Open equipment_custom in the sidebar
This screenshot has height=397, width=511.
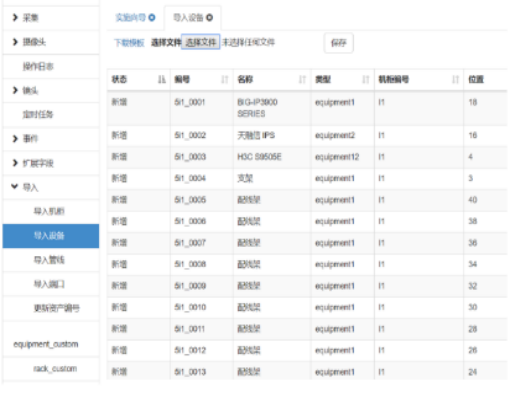(46, 344)
